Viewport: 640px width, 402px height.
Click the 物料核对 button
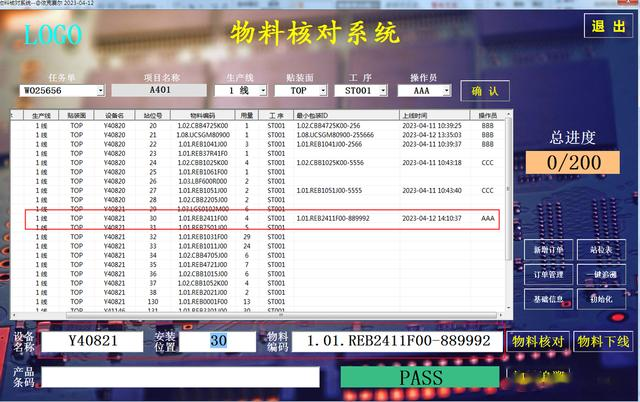pyautogui.click(x=538, y=341)
